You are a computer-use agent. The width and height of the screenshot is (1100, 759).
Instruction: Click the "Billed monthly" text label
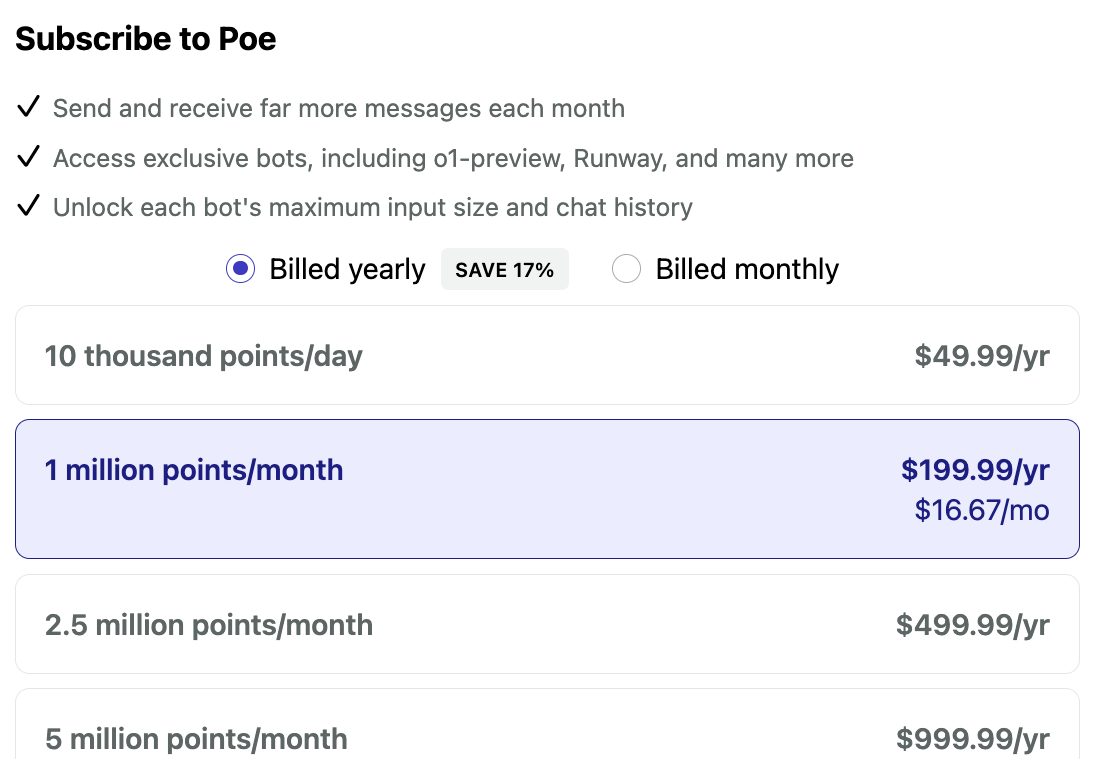point(747,269)
